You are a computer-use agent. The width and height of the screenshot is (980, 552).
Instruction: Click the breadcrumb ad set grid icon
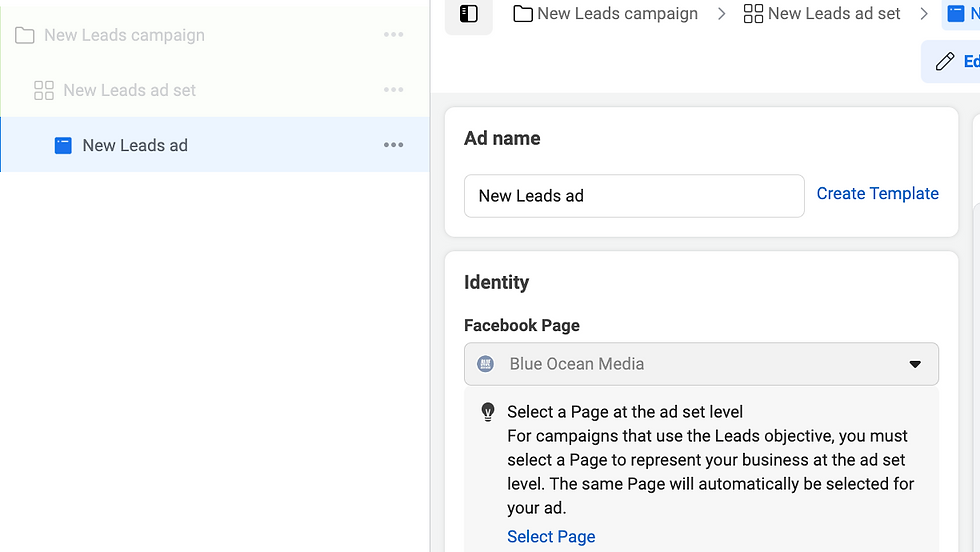click(x=753, y=14)
